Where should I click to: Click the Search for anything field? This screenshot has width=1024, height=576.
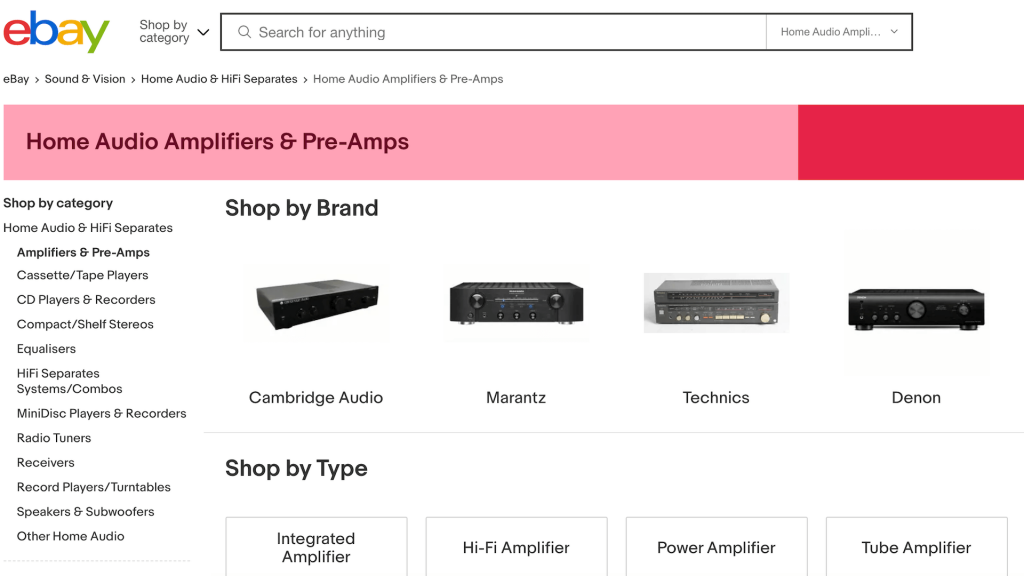[x=500, y=32]
